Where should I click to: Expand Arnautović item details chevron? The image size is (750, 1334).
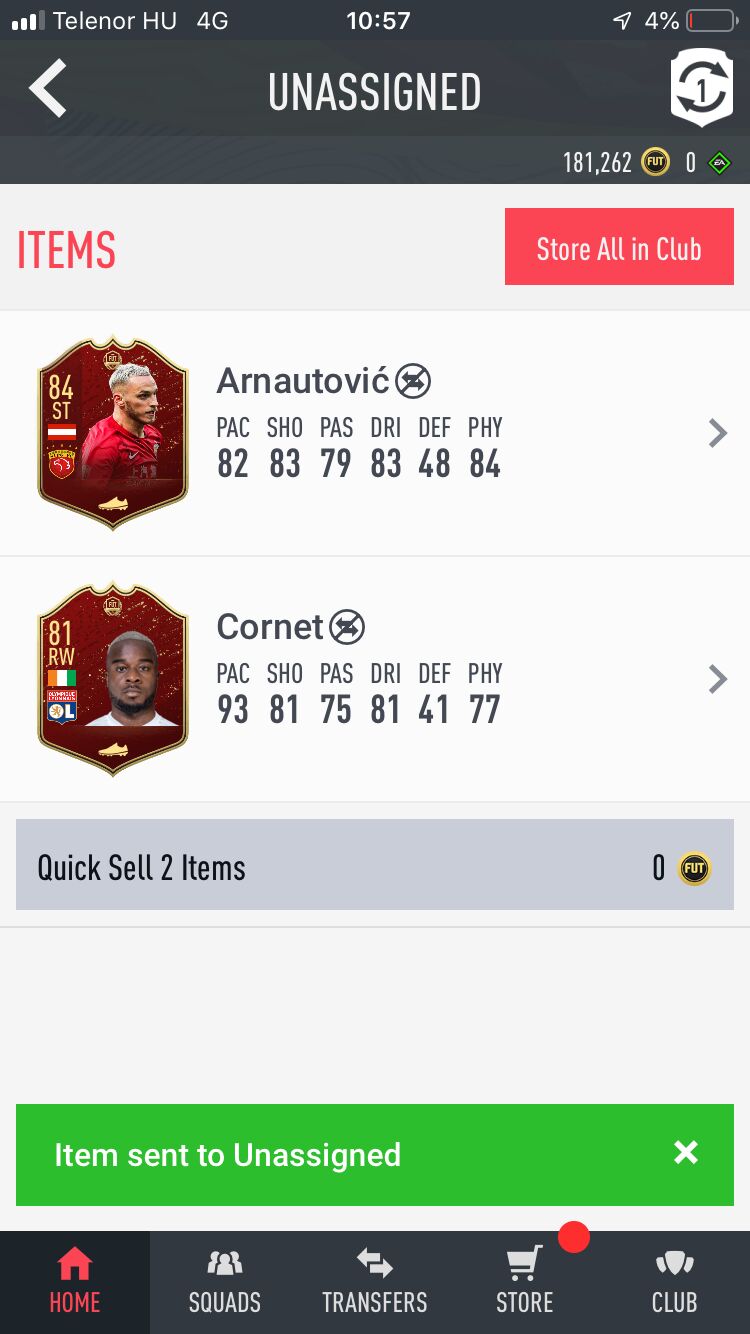[x=717, y=433]
